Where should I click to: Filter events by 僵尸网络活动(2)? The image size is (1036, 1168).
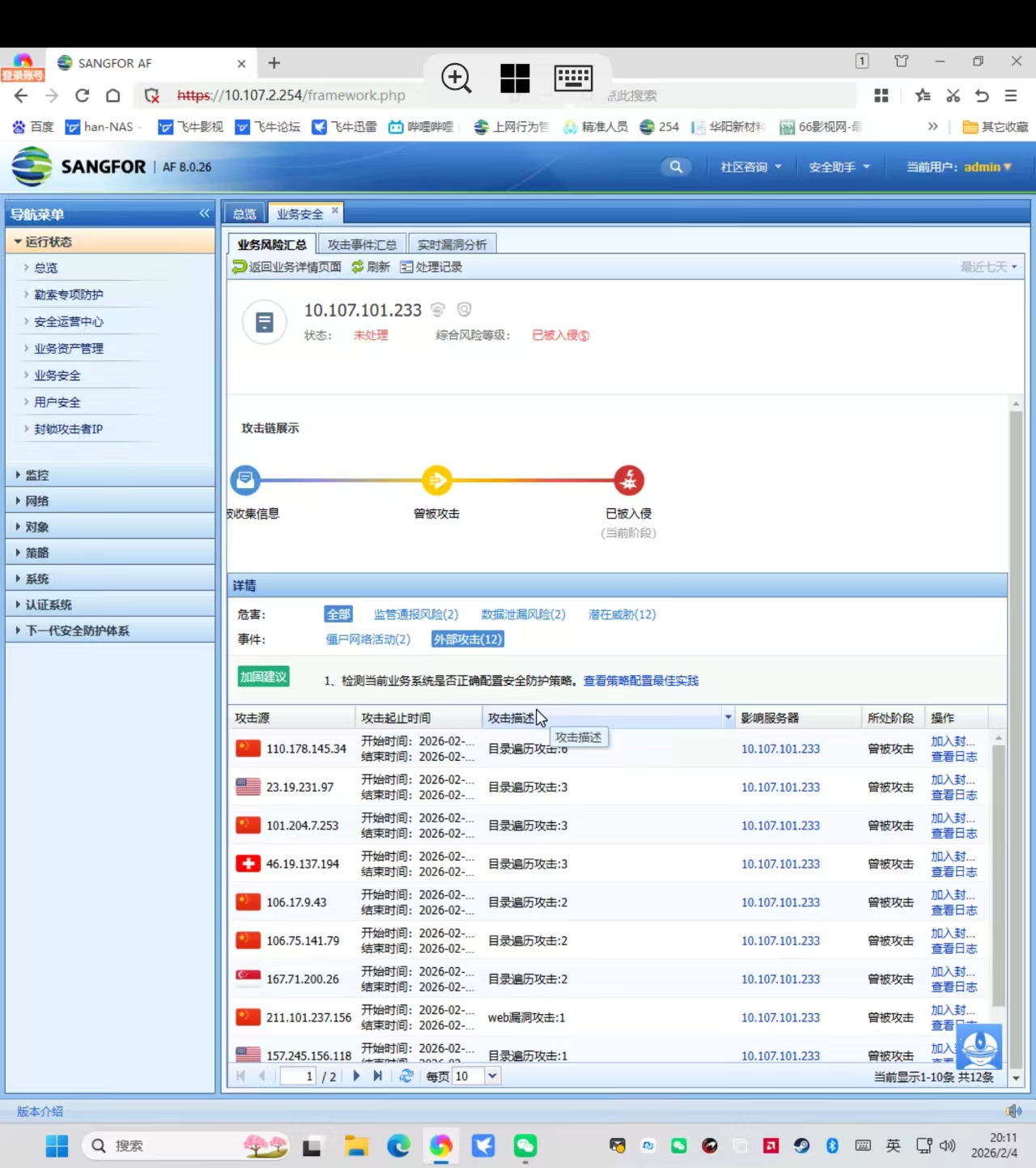point(368,639)
